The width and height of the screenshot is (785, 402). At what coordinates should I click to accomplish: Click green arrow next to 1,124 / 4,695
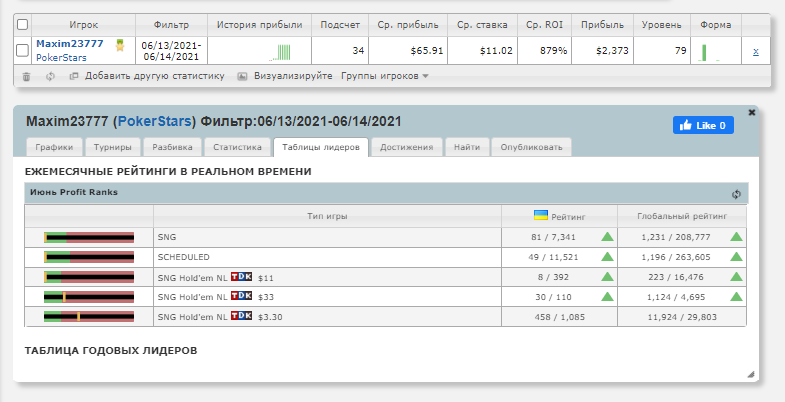[736, 296]
